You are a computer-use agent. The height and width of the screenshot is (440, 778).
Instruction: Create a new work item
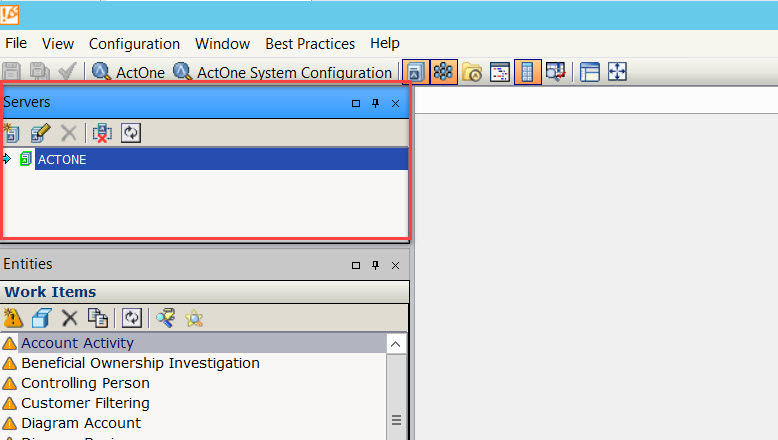pos(13,318)
